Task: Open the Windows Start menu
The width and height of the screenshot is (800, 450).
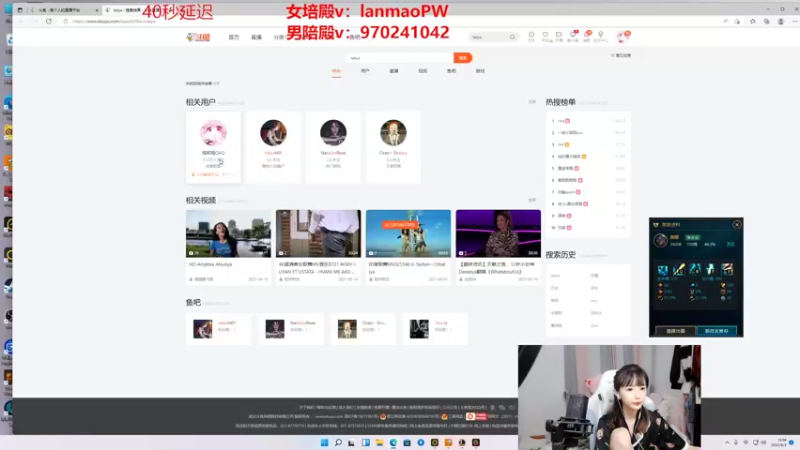Action: (x=324, y=442)
